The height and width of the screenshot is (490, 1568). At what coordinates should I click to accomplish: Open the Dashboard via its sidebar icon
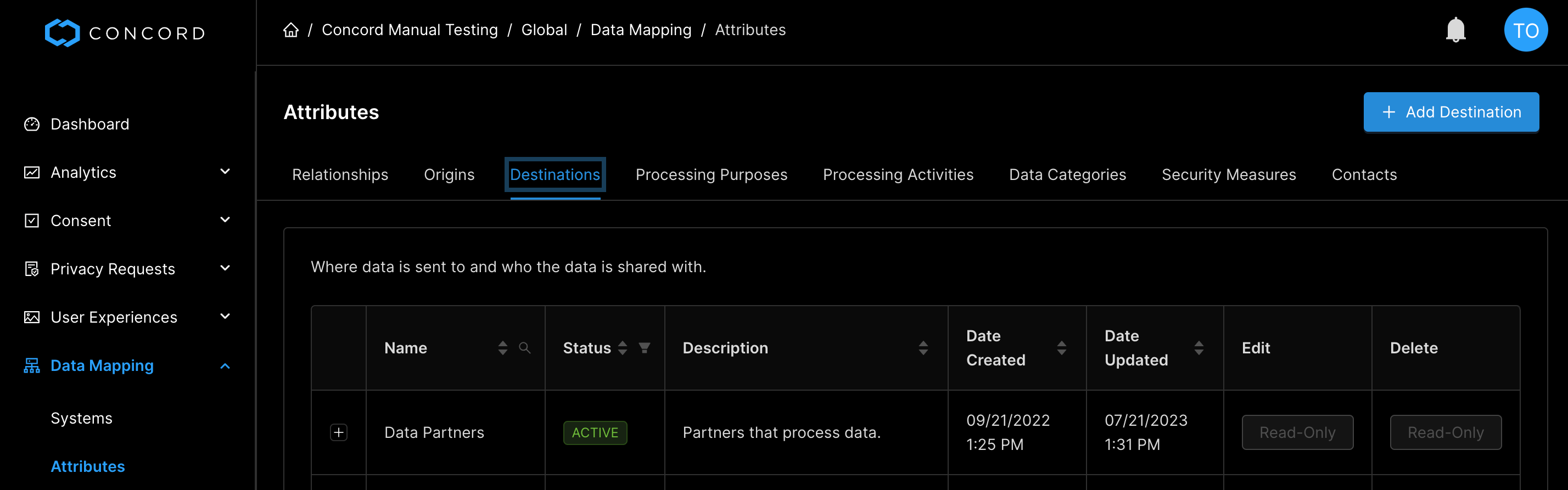[x=32, y=123]
